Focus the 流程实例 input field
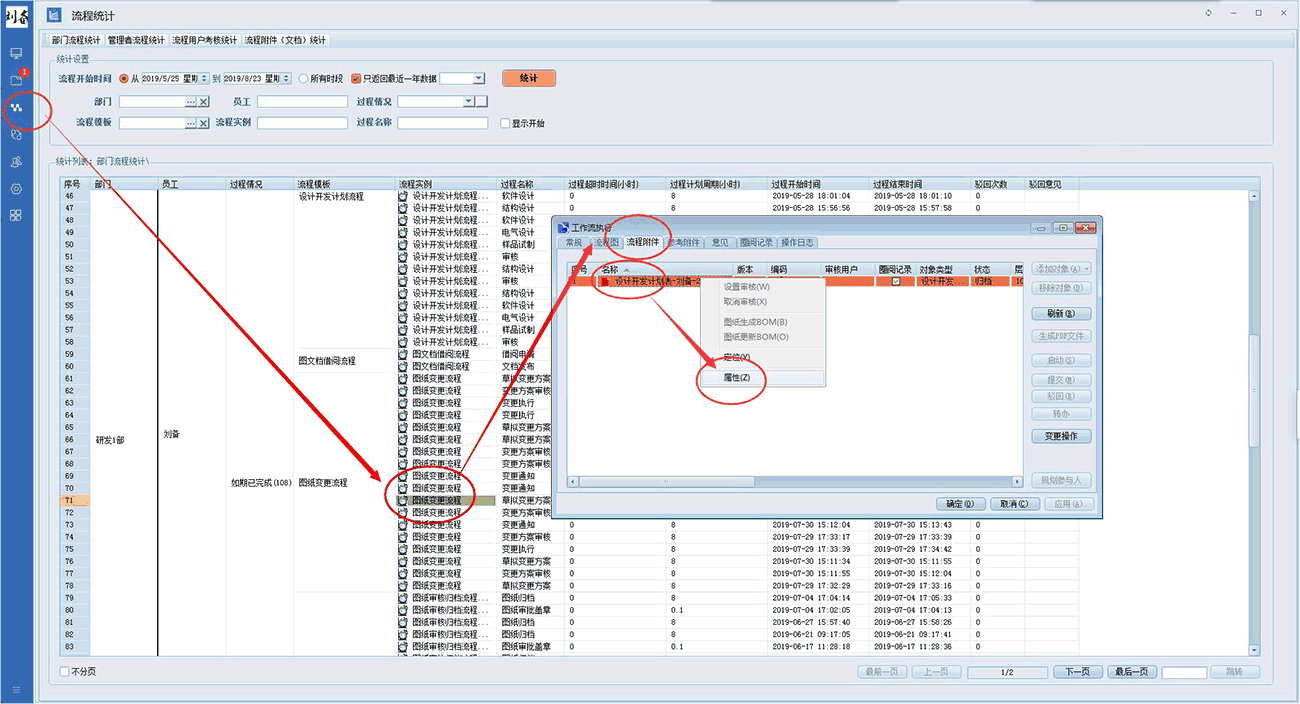This screenshot has height=704, width=1300. pyautogui.click(x=302, y=123)
